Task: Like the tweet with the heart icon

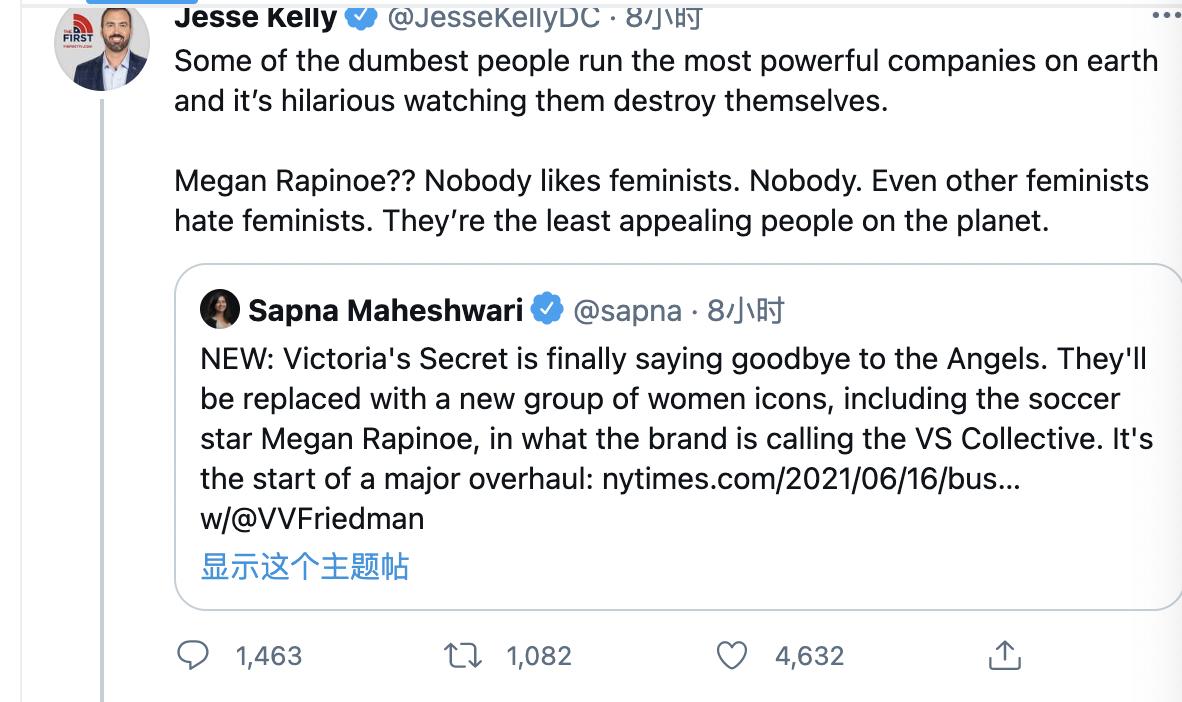Action: point(733,655)
